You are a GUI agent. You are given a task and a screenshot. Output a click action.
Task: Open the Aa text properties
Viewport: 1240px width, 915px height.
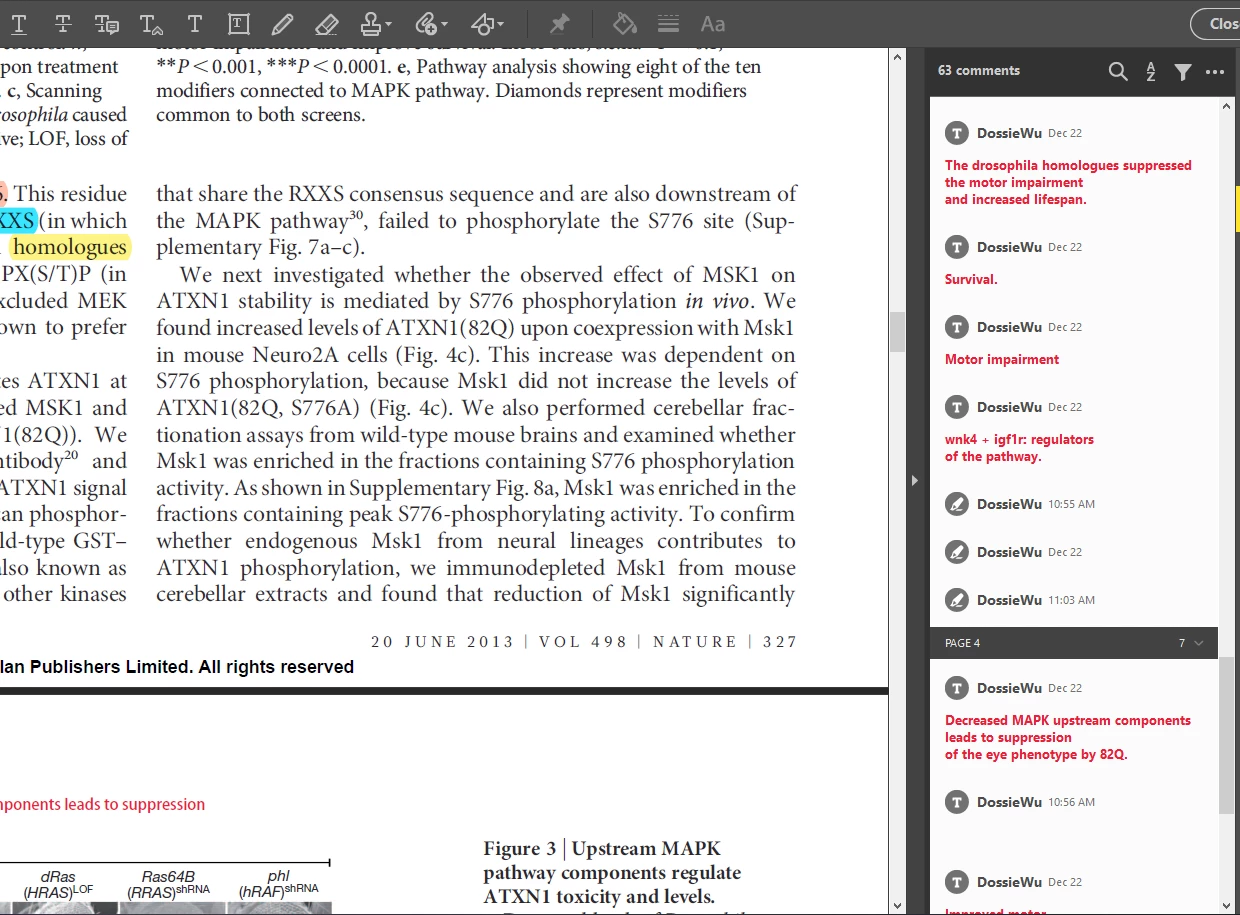click(712, 23)
